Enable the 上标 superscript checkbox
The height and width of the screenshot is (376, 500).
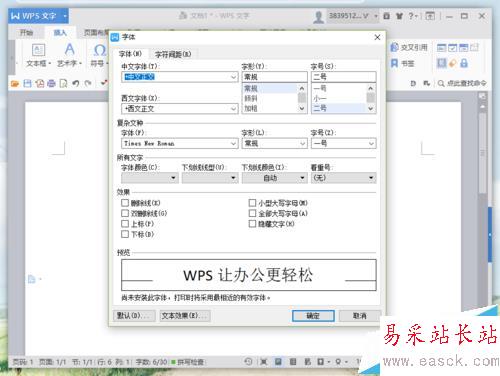click(125, 224)
